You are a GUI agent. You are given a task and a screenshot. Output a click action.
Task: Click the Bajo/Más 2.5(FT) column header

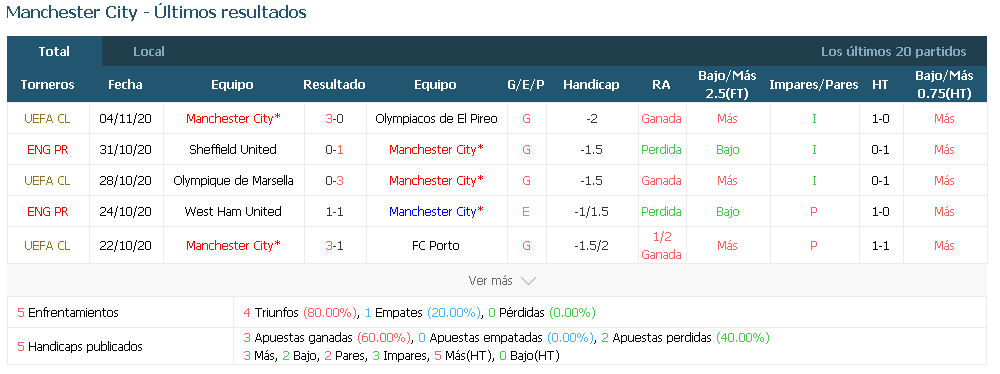pyautogui.click(x=727, y=85)
